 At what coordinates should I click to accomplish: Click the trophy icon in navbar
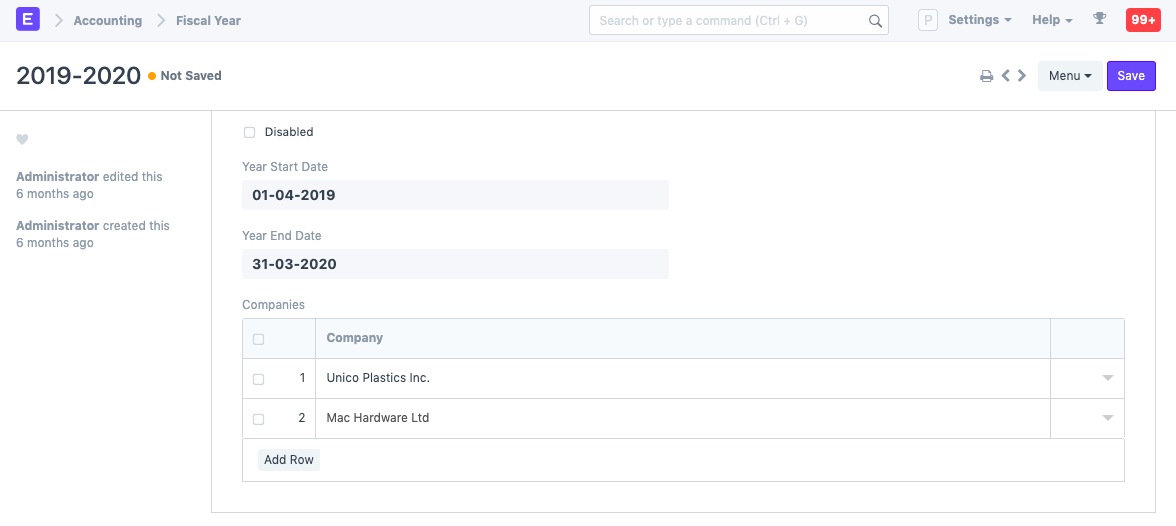point(1100,20)
